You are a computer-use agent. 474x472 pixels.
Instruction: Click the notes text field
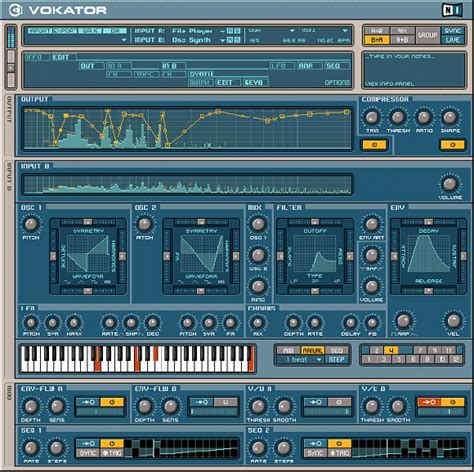[x=414, y=70]
